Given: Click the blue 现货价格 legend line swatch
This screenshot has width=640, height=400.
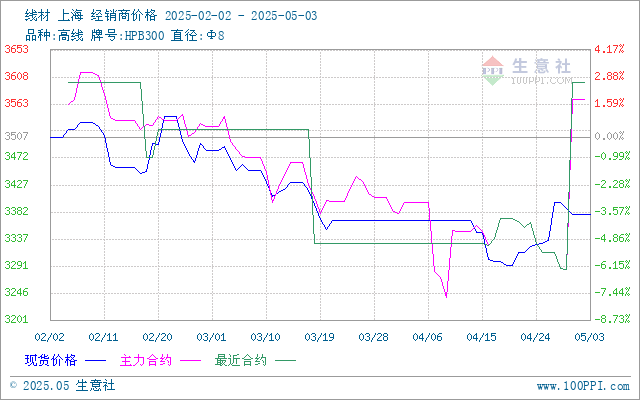Looking at the screenshot, I should coord(96,361).
